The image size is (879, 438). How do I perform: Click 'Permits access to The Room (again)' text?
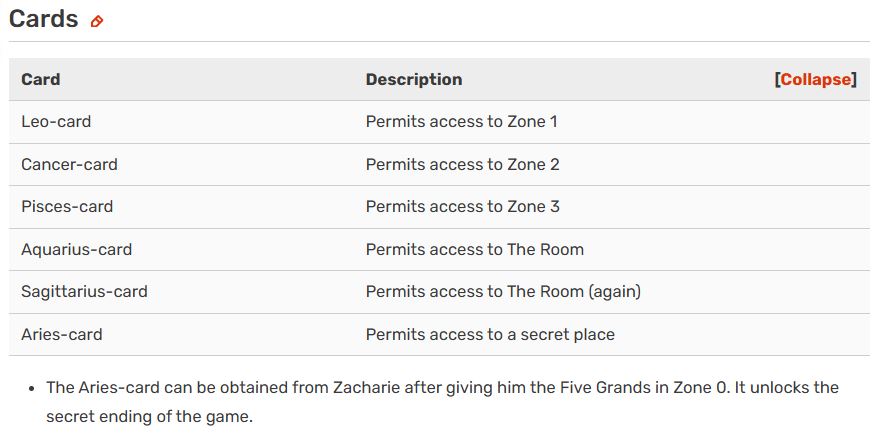[x=503, y=292]
